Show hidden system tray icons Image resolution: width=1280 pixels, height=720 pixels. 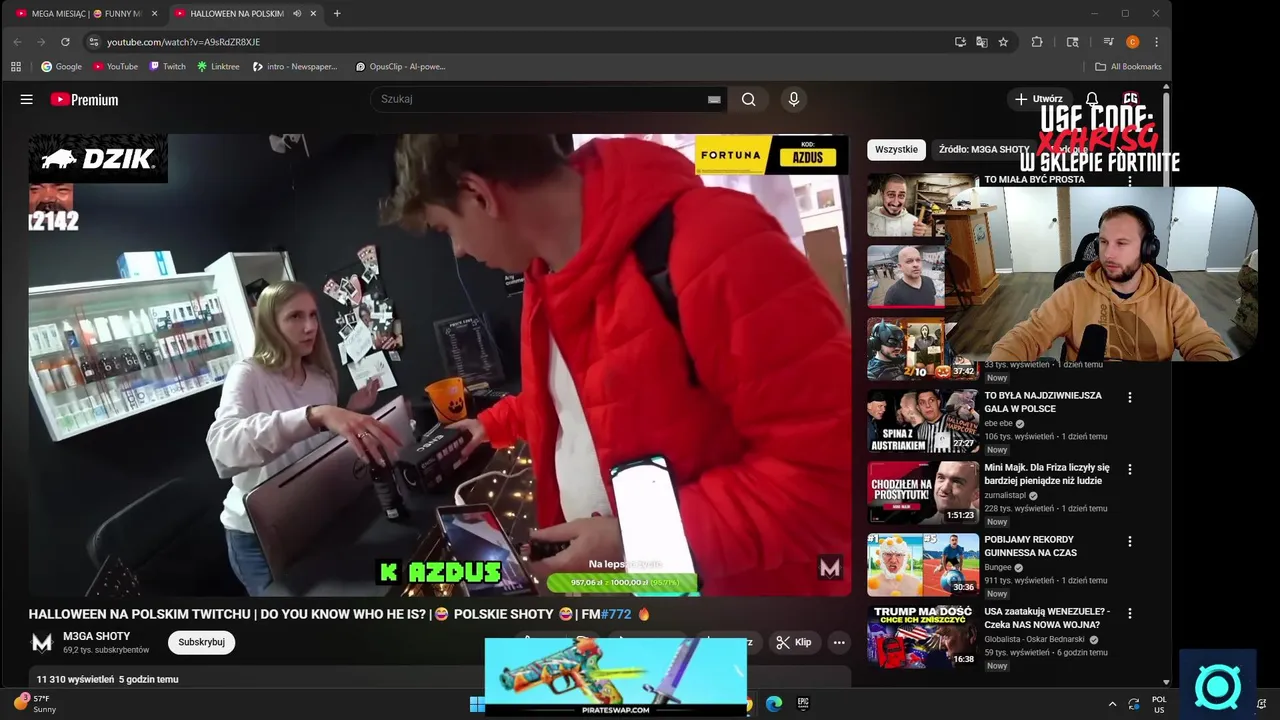tap(1112, 704)
